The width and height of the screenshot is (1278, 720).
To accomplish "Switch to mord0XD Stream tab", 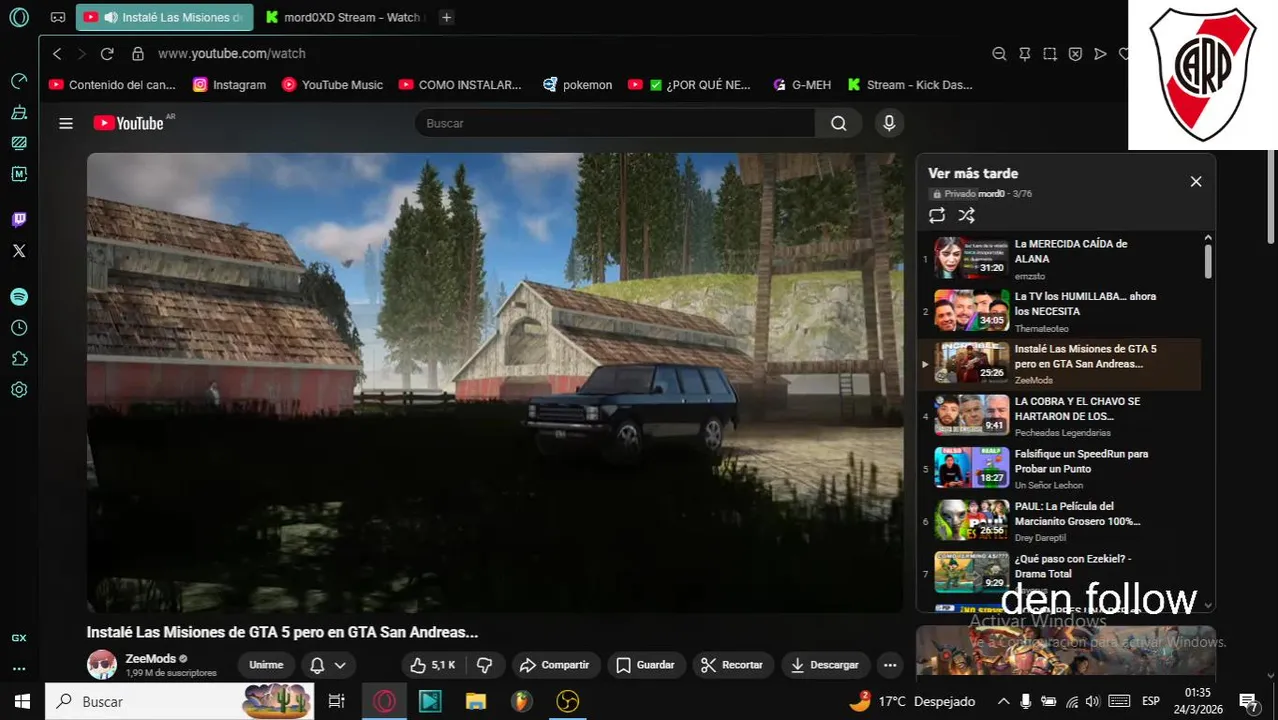I will tap(345, 17).
